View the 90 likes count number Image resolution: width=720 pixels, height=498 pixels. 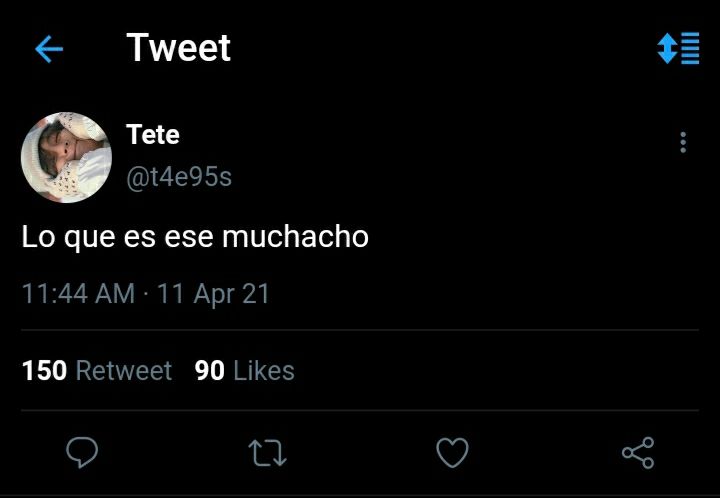(210, 371)
